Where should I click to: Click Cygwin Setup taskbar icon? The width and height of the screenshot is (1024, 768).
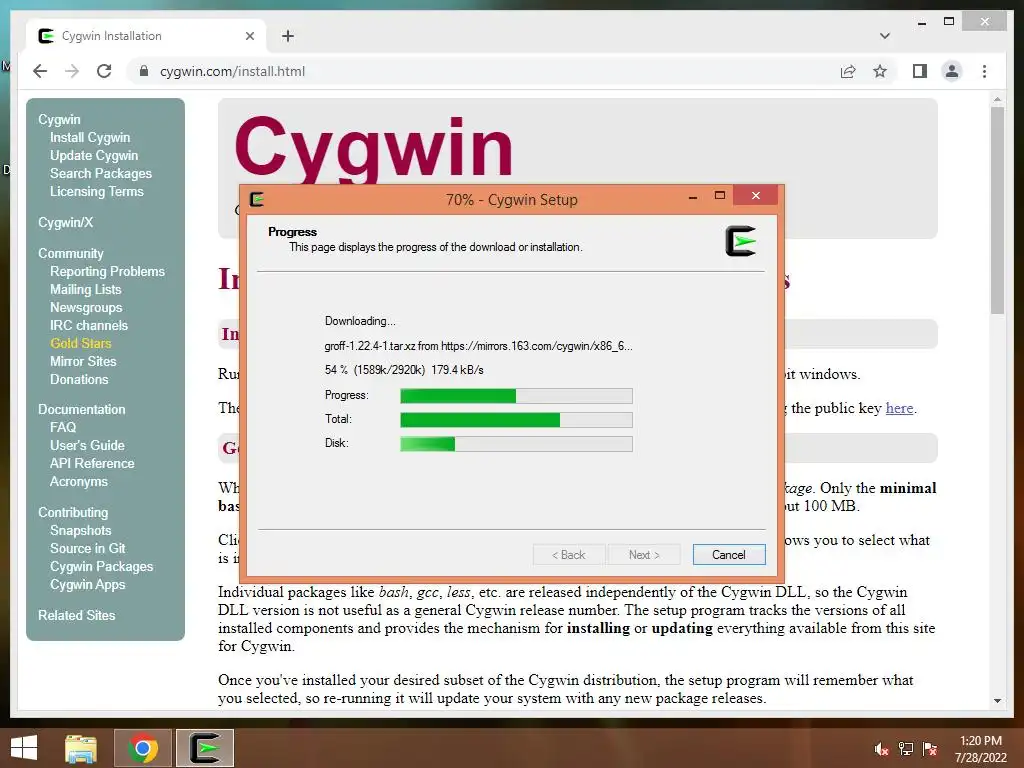[205, 748]
